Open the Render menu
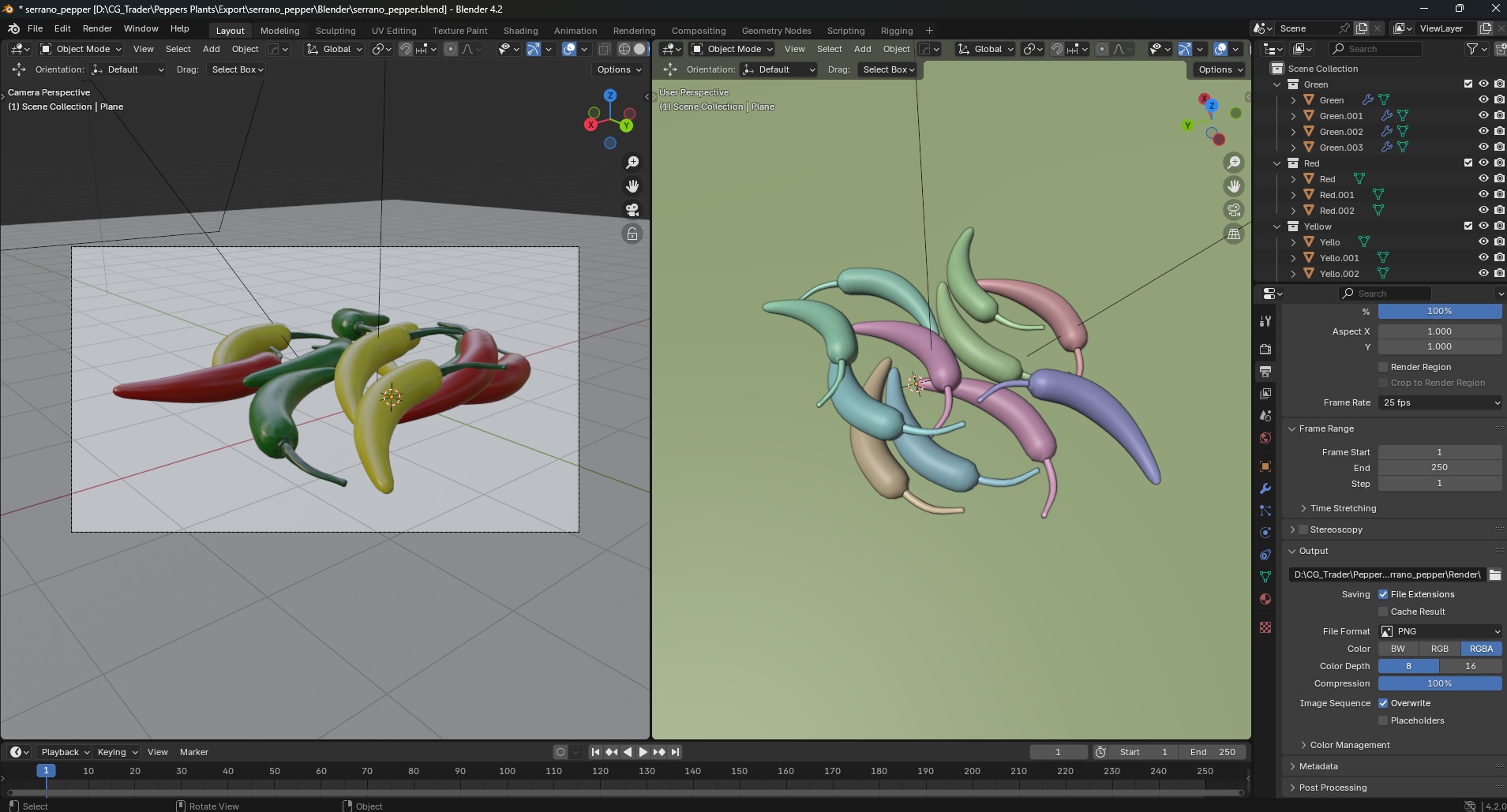 [97, 28]
